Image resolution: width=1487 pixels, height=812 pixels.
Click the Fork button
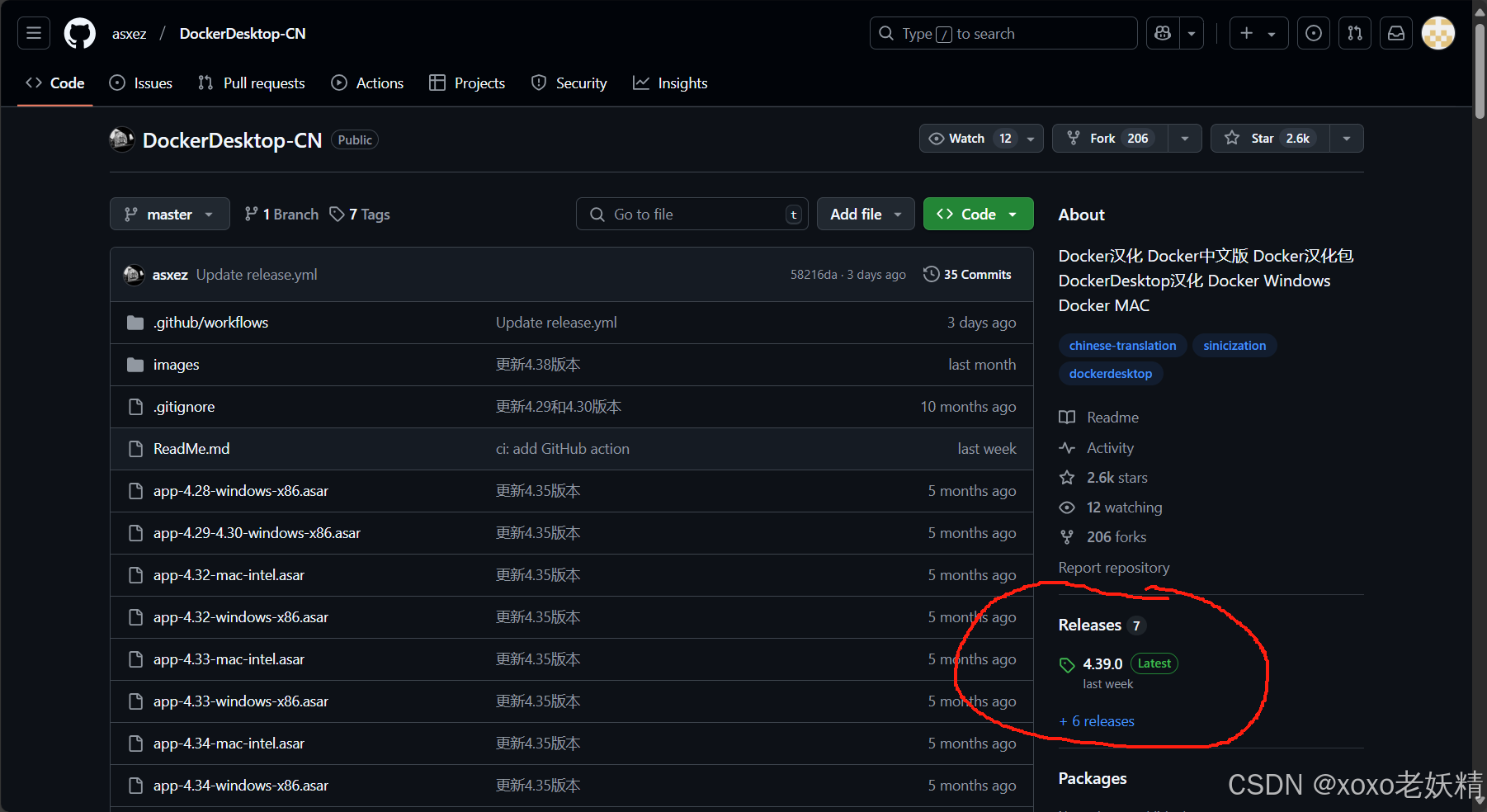pos(1110,139)
